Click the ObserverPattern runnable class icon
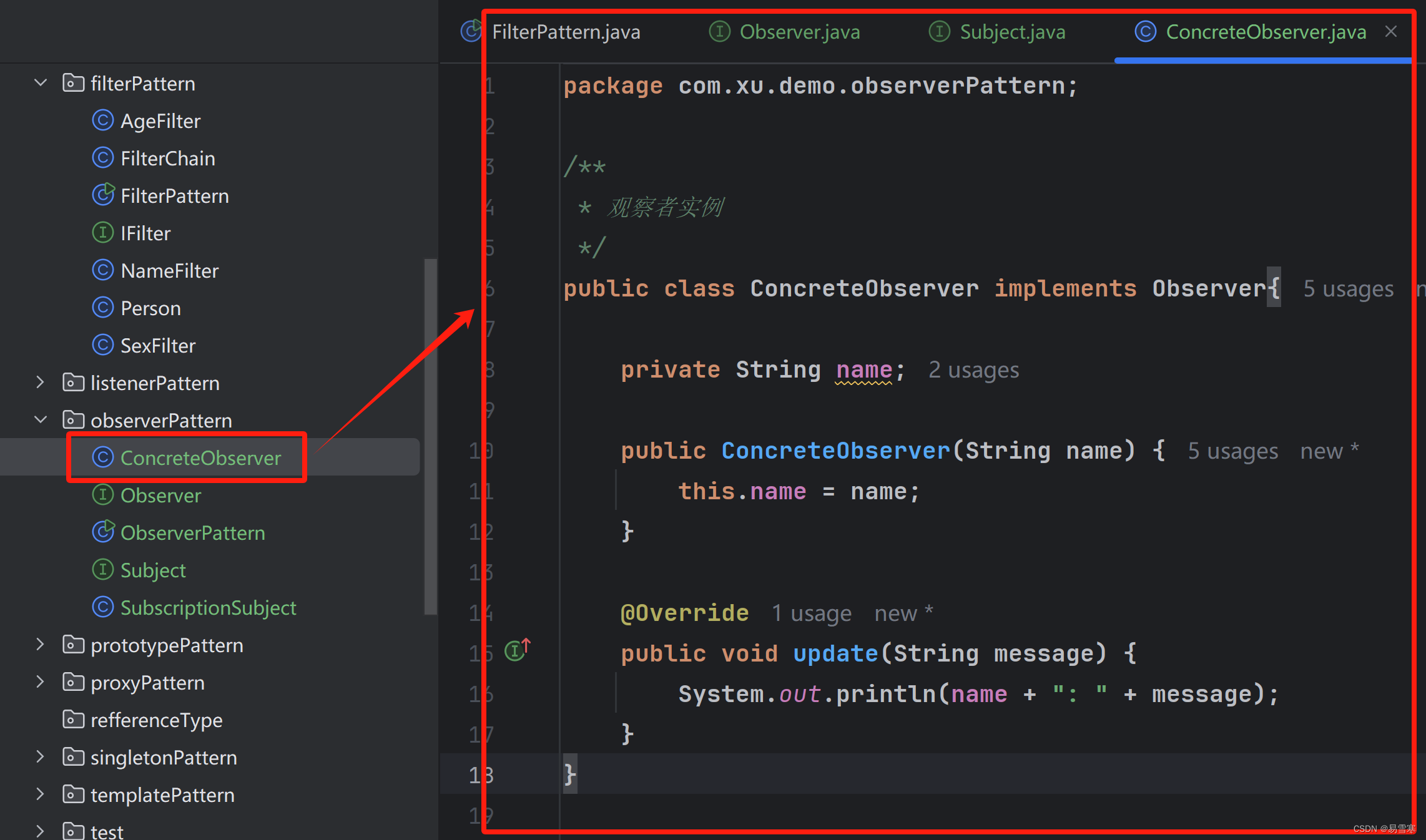The image size is (1426, 840). click(104, 531)
